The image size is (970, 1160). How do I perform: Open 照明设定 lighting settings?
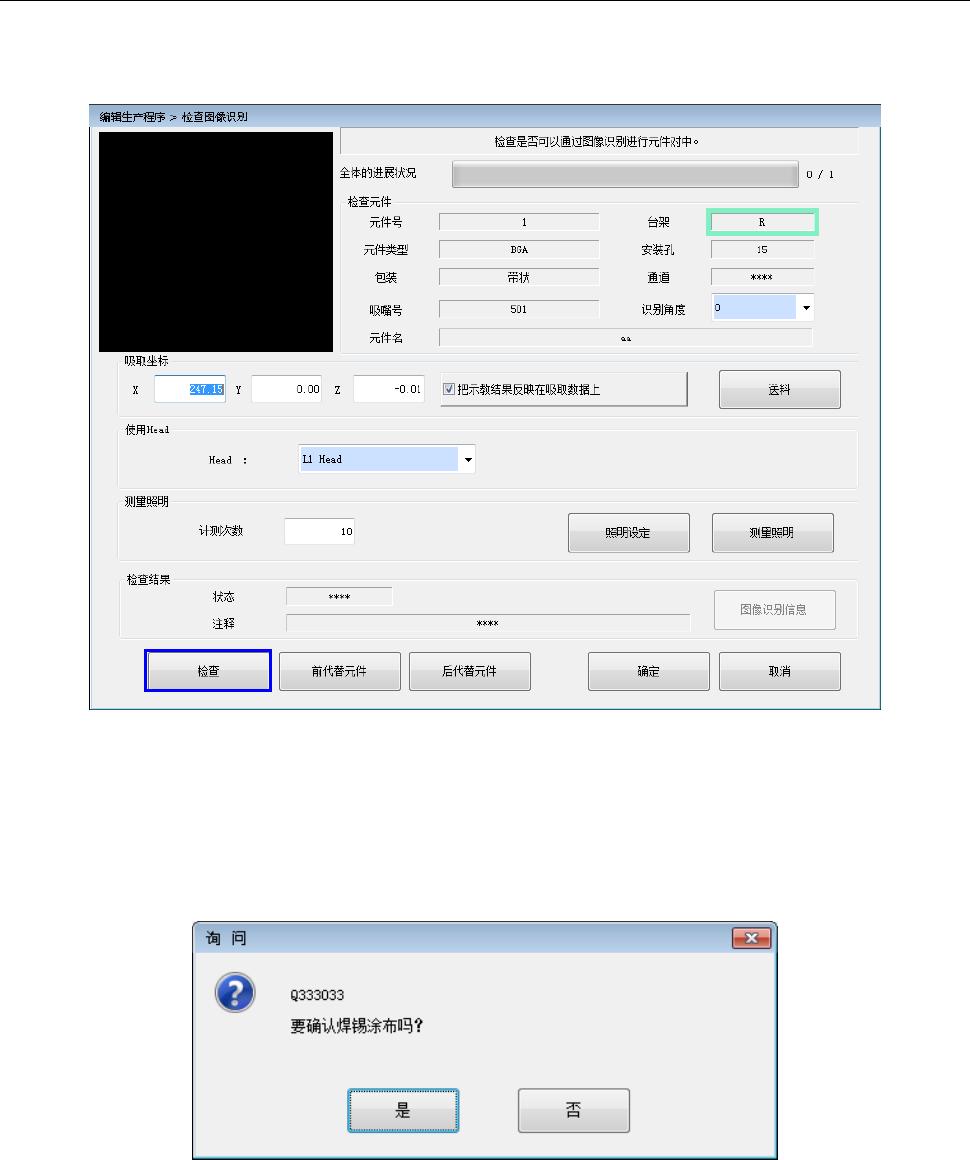(629, 533)
